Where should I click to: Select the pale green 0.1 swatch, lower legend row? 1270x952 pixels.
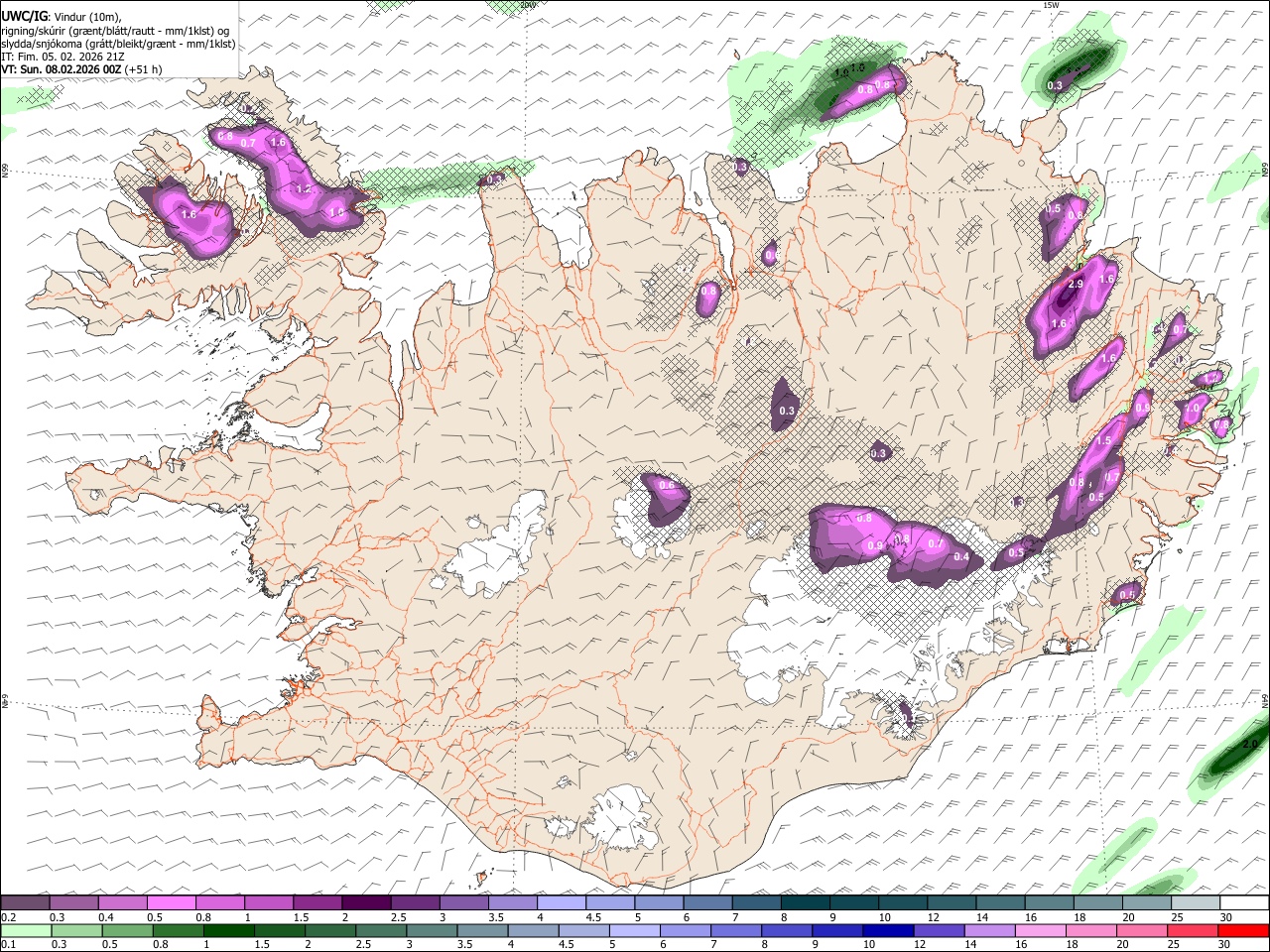27,930
